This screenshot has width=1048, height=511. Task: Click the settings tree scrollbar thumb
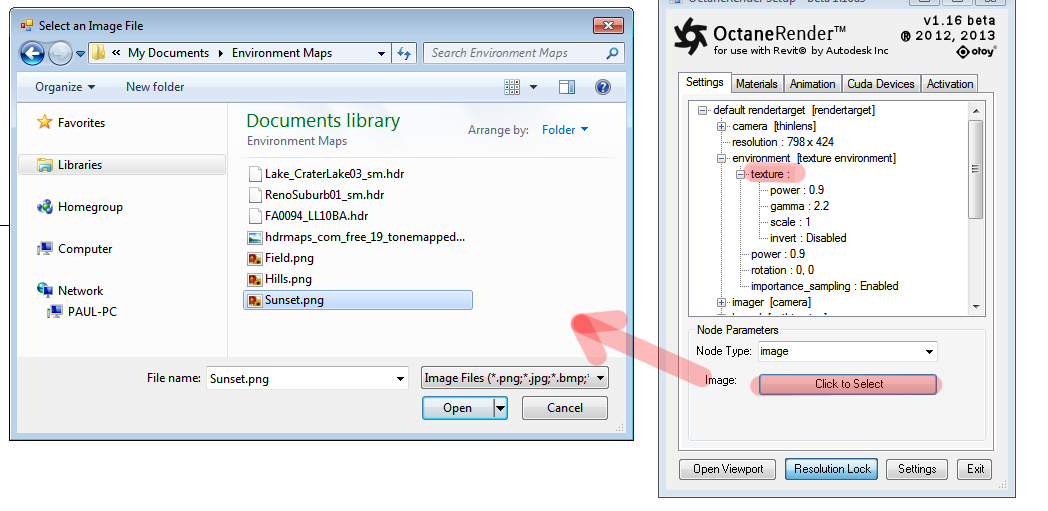[976, 169]
